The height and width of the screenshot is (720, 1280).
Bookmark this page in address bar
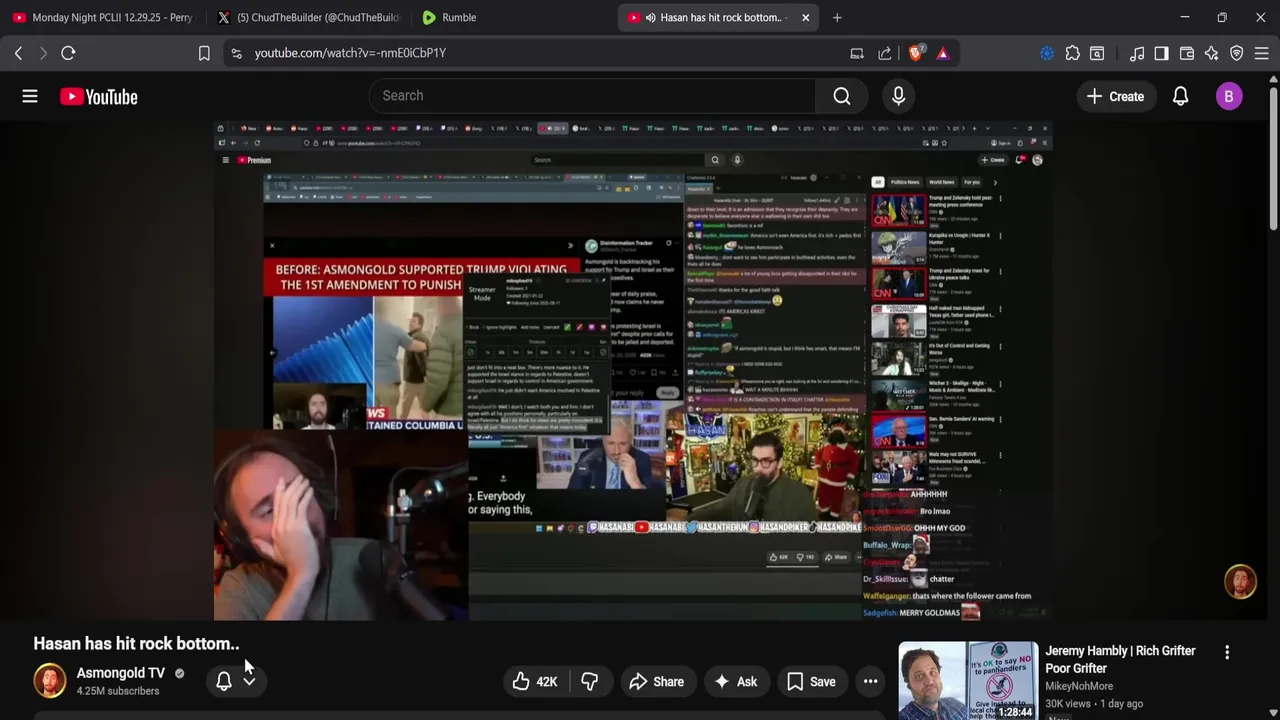[x=204, y=53]
